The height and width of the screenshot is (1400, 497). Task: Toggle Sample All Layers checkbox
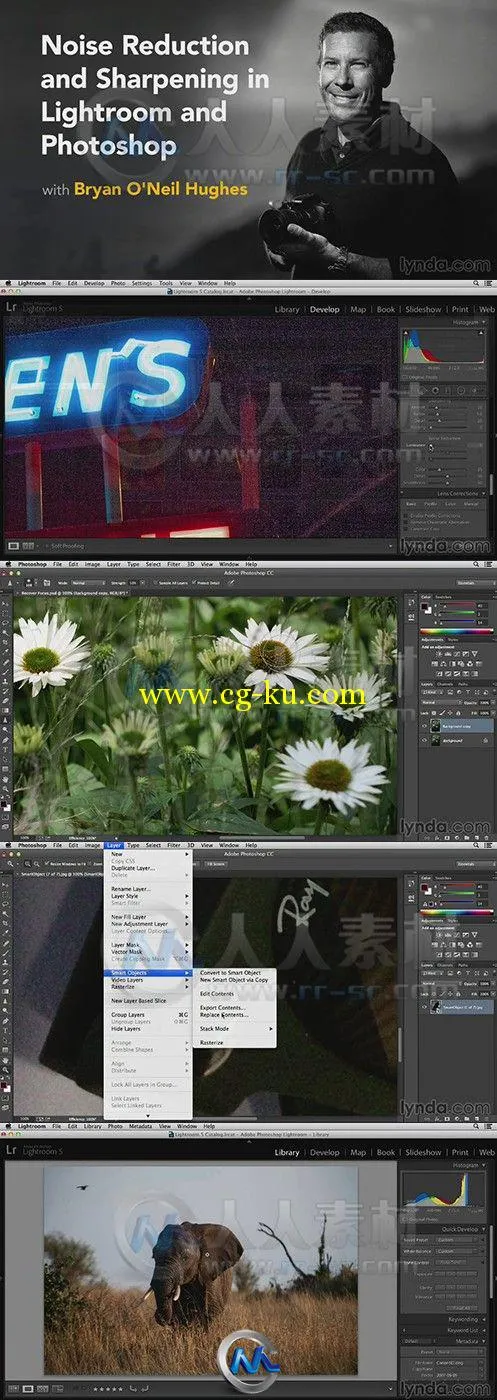tap(155, 583)
